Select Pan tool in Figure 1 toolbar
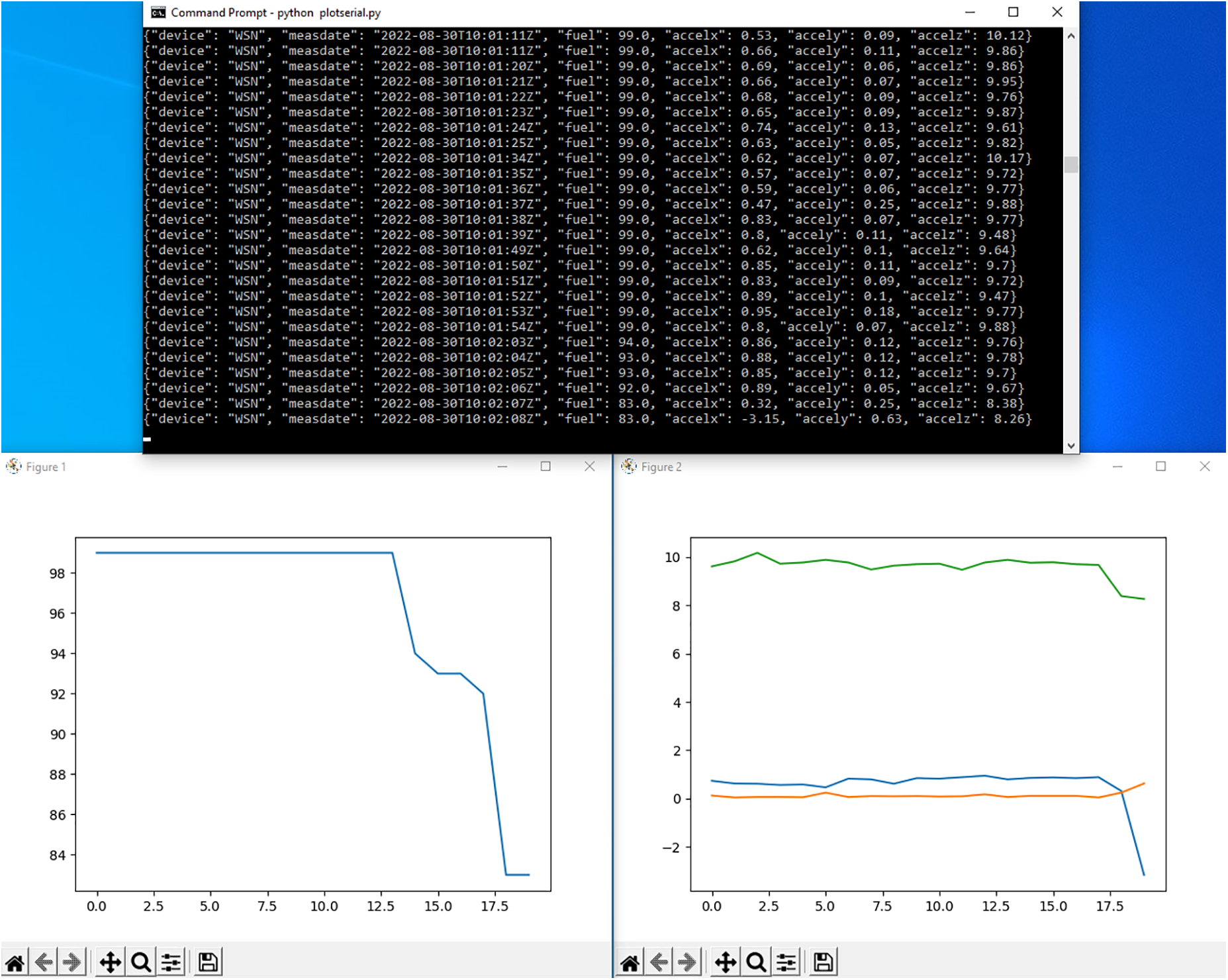 [x=110, y=962]
